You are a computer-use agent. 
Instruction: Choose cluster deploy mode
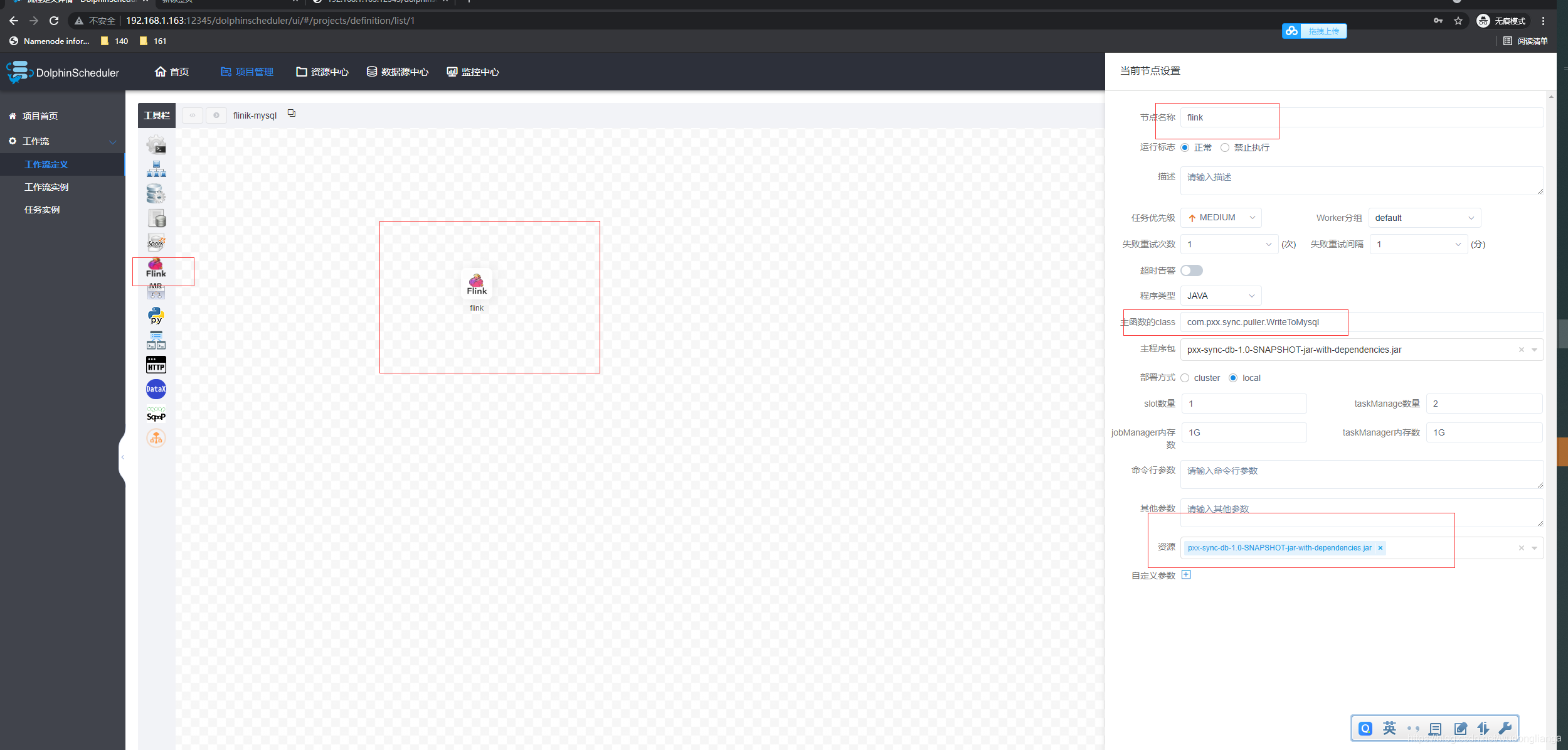tap(1185, 378)
